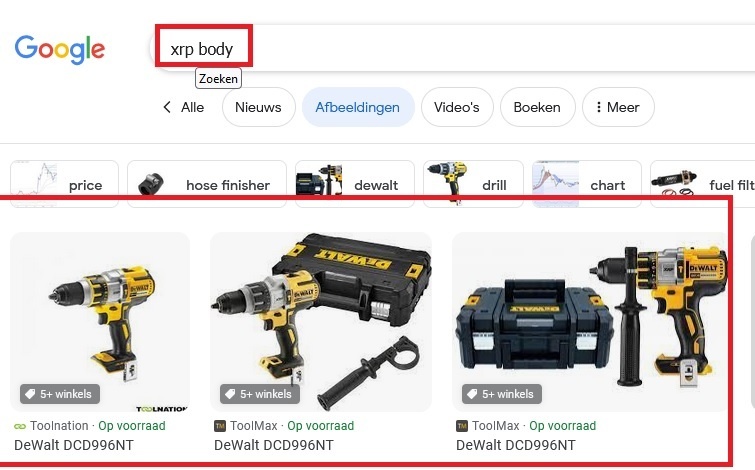Open the first DeWalt DCD996NT drill thumbnail
The height and width of the screenshot is (470, 755).
click(100, 322)
